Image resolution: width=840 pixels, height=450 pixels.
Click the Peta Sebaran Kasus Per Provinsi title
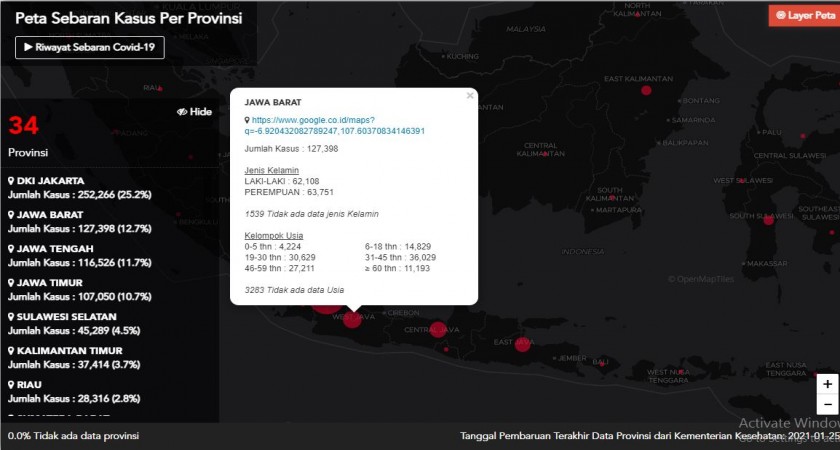point(129,18)
